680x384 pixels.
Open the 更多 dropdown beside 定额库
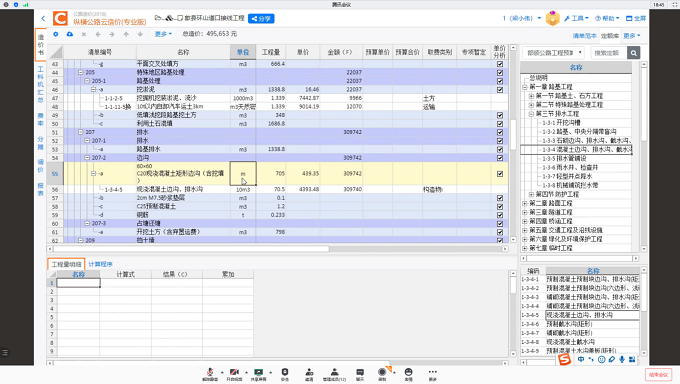click(631, 36)
